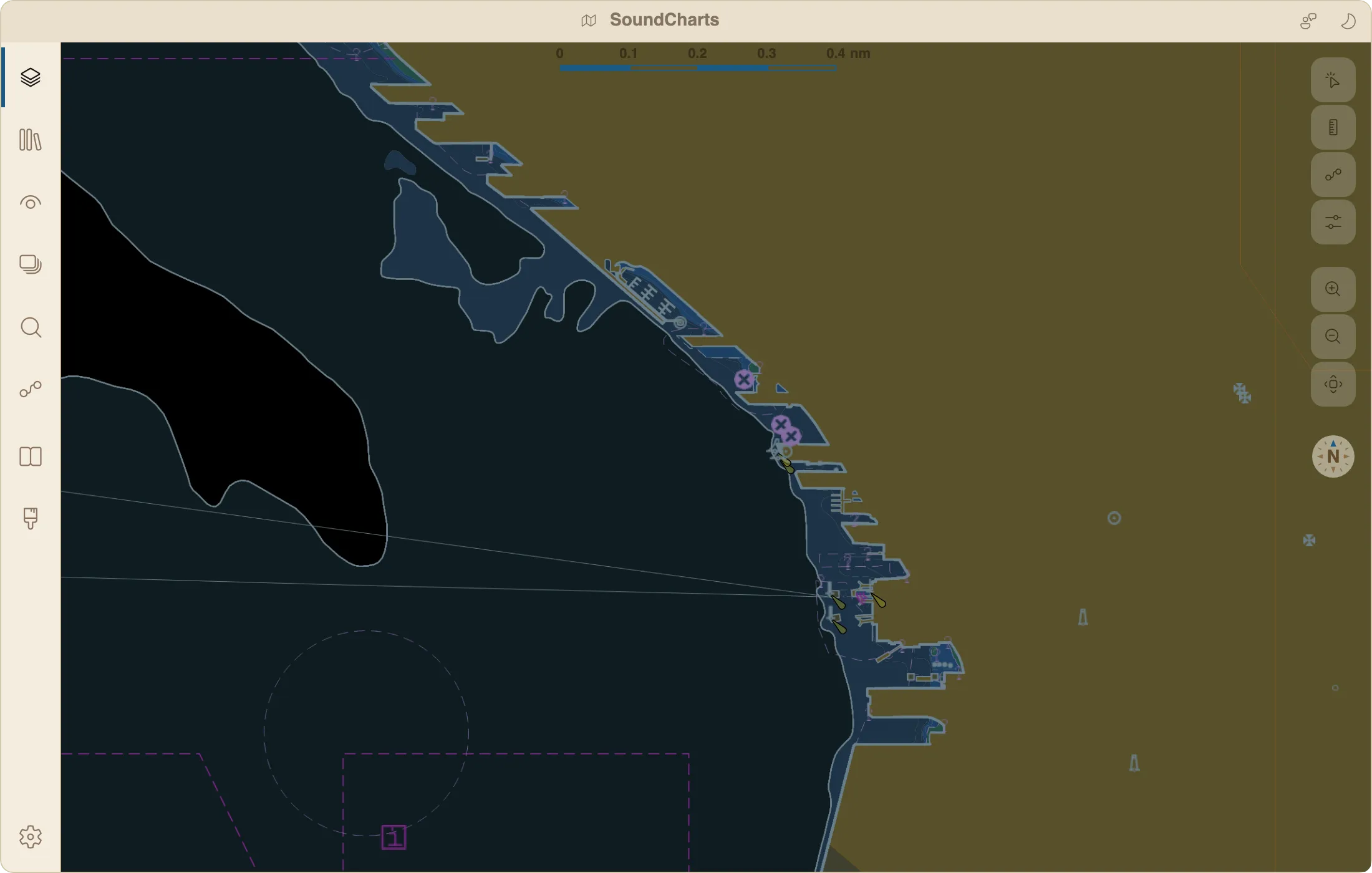The width and height of the screenshot is (1372, 873).
Task: Click the circled dot landmark on land
Action: (1114, 518)
